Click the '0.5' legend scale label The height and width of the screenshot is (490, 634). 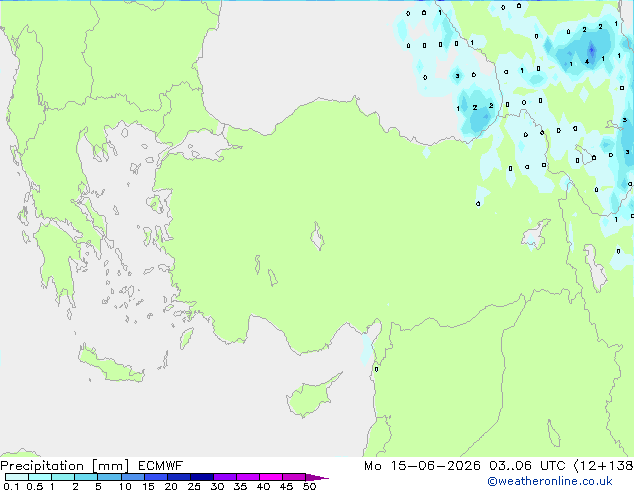35,486
